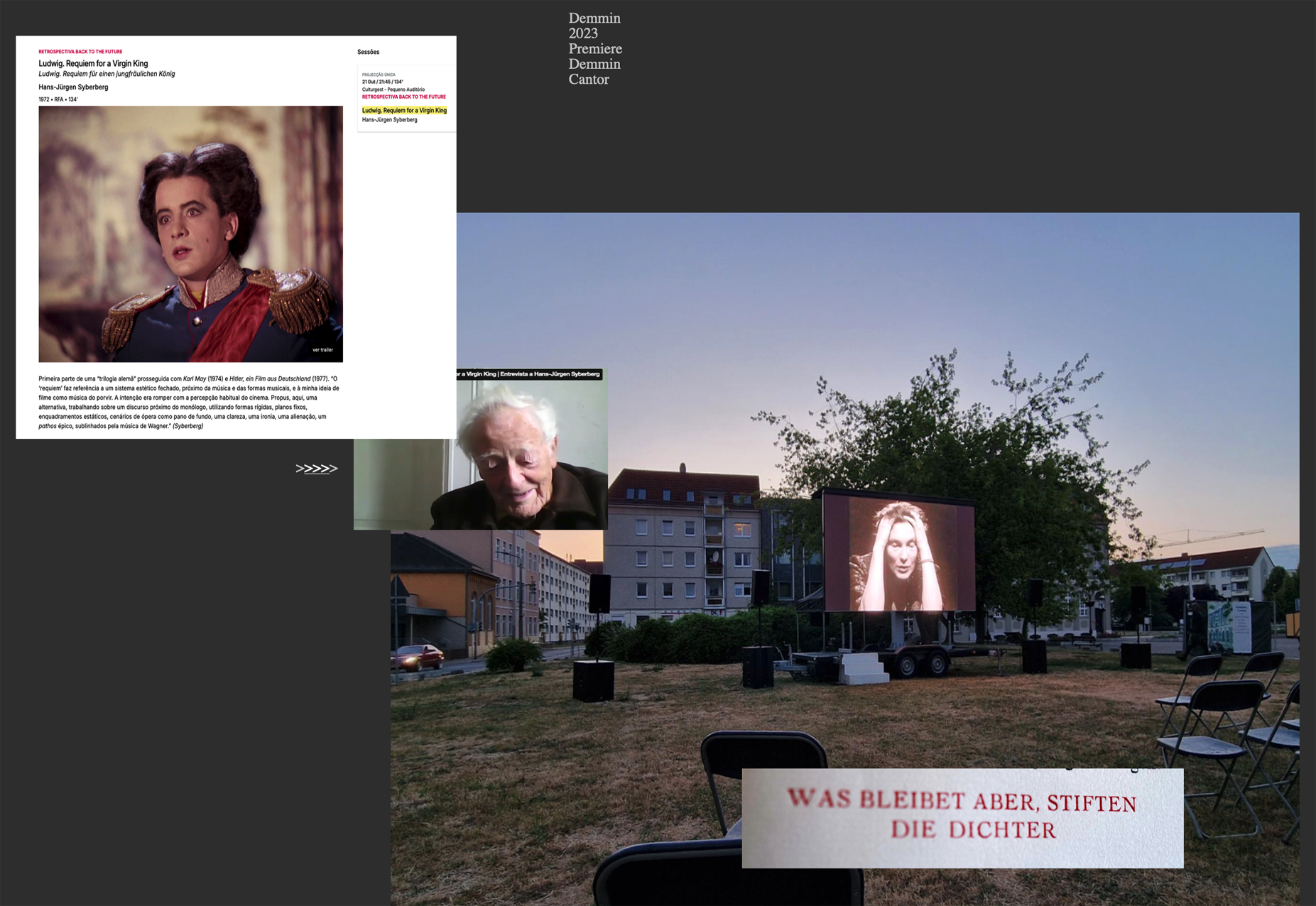Select 'Culturgest - Pequeno Auditório' venue text
1316x906 pixels.
click(393, 89)
